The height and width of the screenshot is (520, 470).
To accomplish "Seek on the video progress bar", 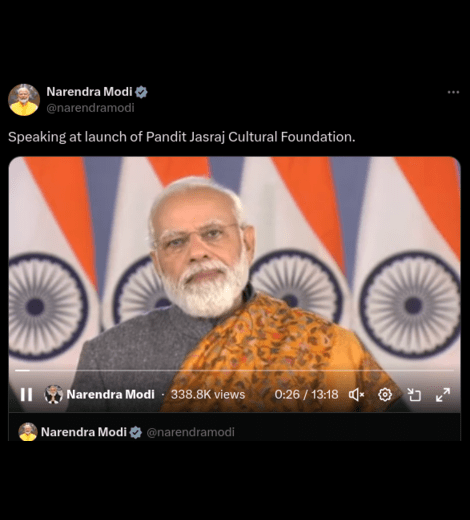I will (234, 370).
